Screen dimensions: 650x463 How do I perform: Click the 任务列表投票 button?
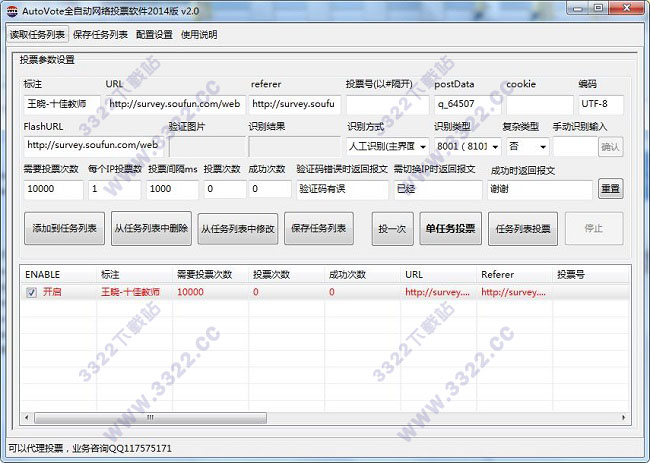pyautogui.click(x=523, y=228)
